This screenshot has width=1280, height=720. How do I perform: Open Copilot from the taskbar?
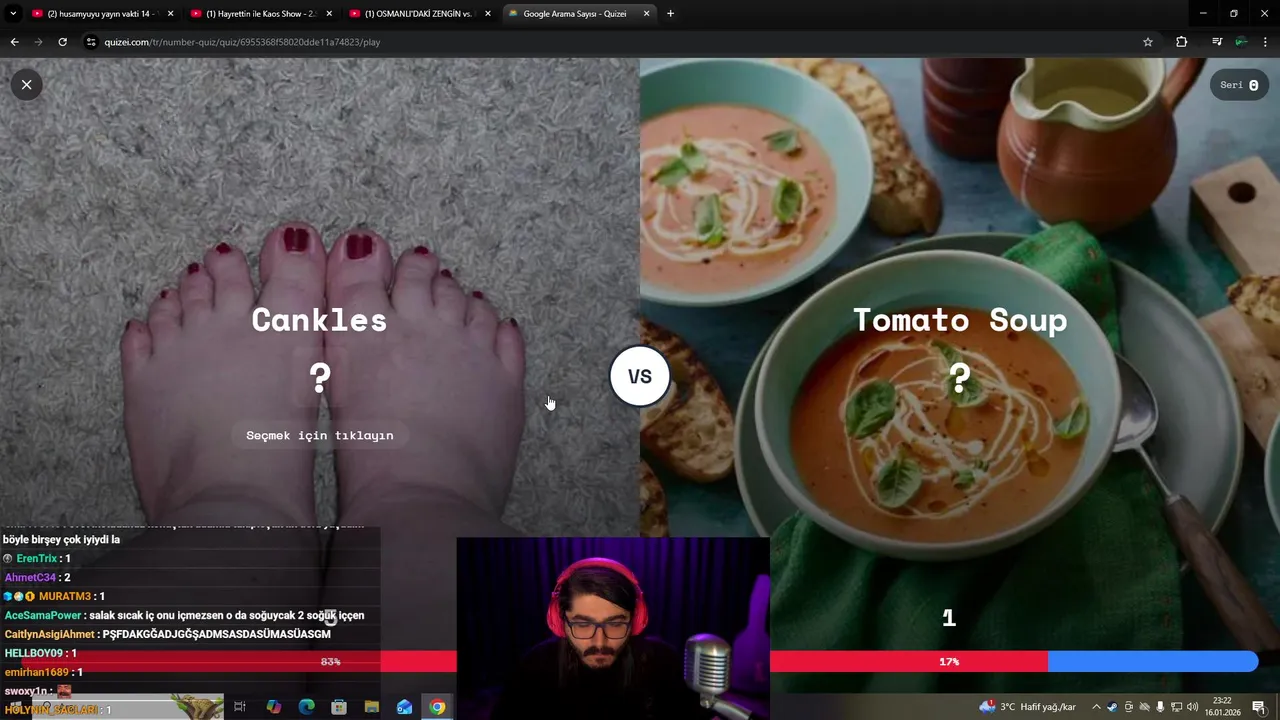(274, 707)
